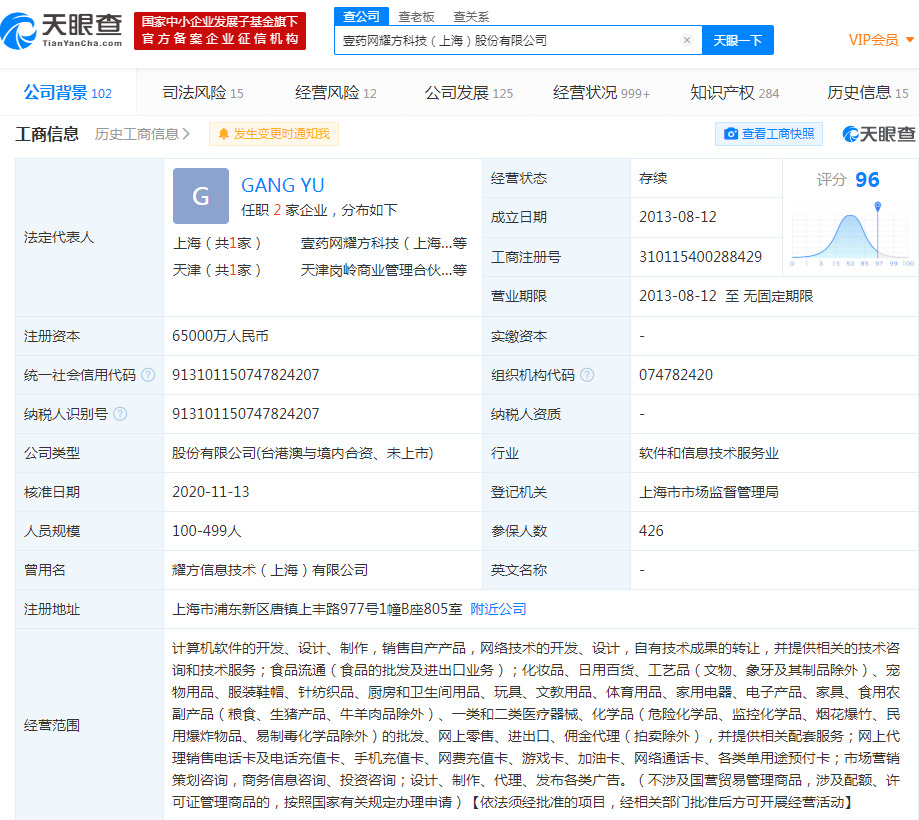
Task: Clear the search box with the X icon
Action: click(x=687, y=40)
